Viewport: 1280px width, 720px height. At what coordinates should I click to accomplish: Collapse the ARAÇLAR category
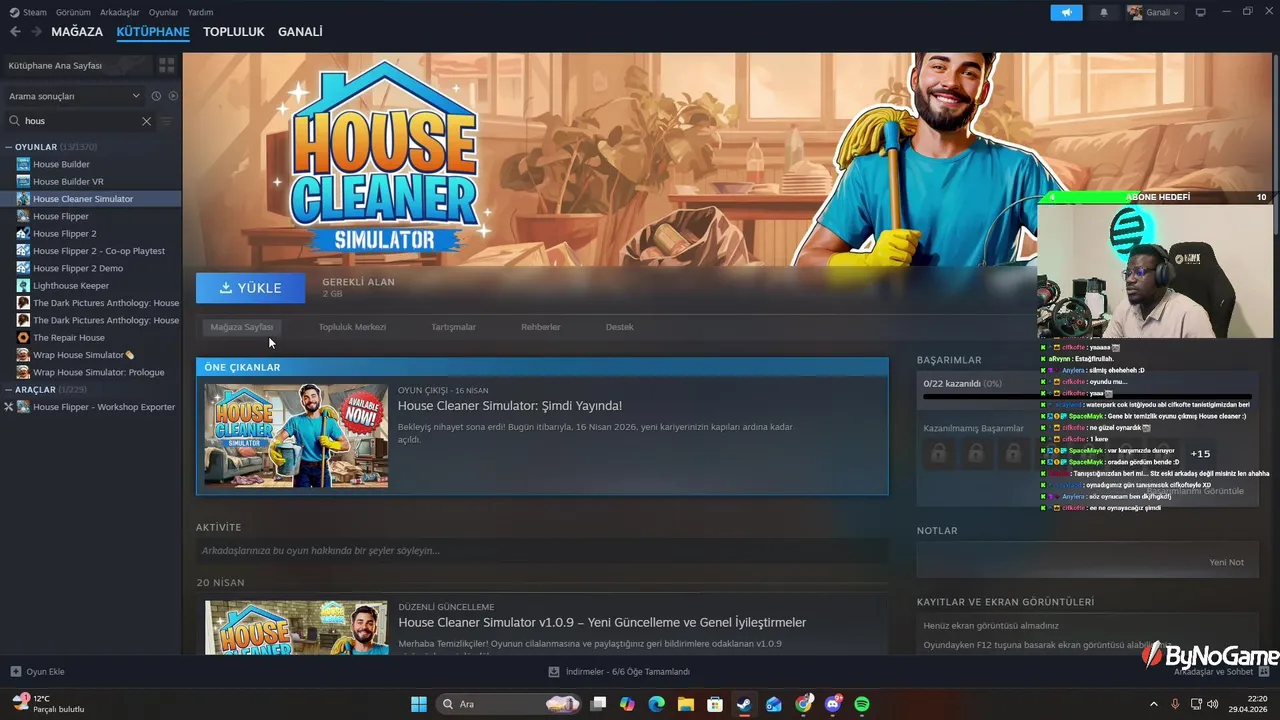[9, 390]
